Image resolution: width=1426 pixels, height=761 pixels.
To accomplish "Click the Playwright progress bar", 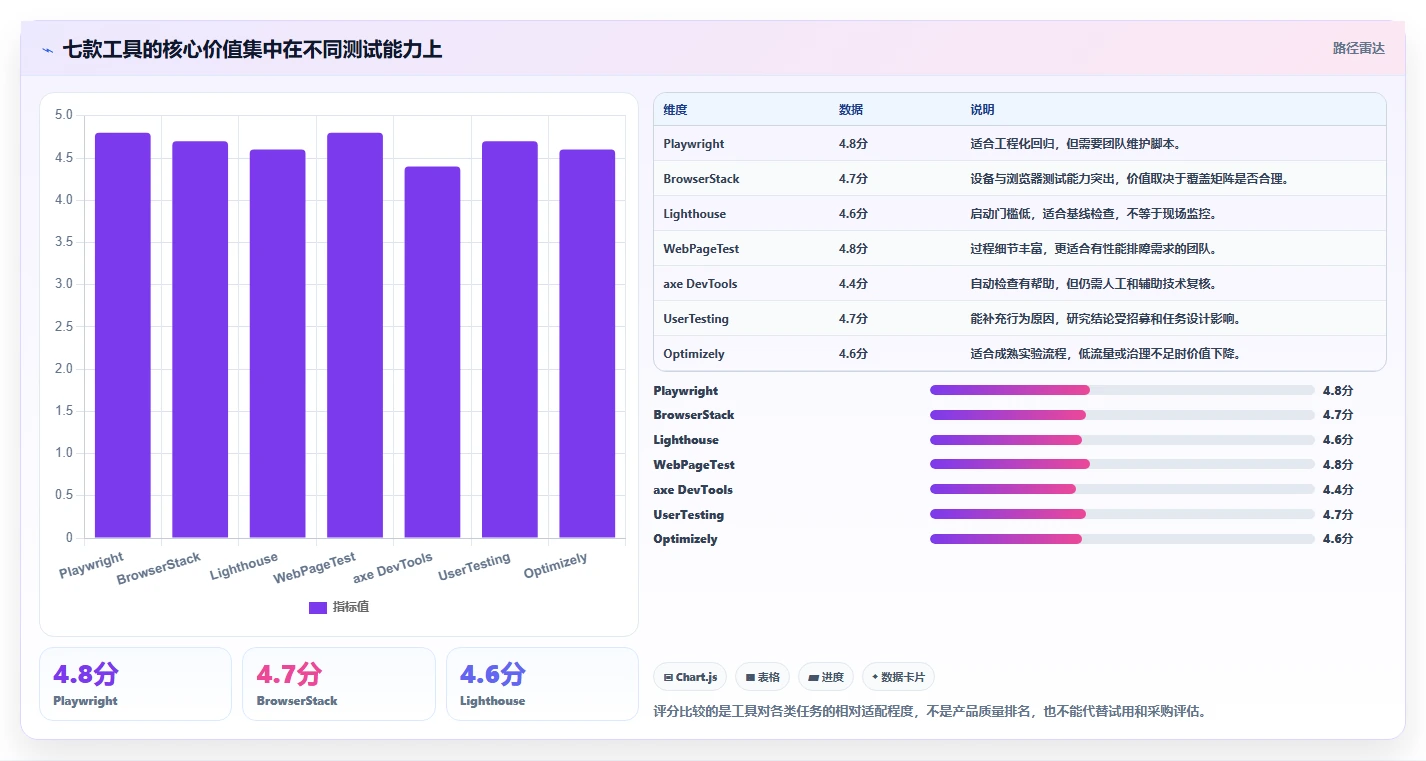I will [x=1122, y=390].
